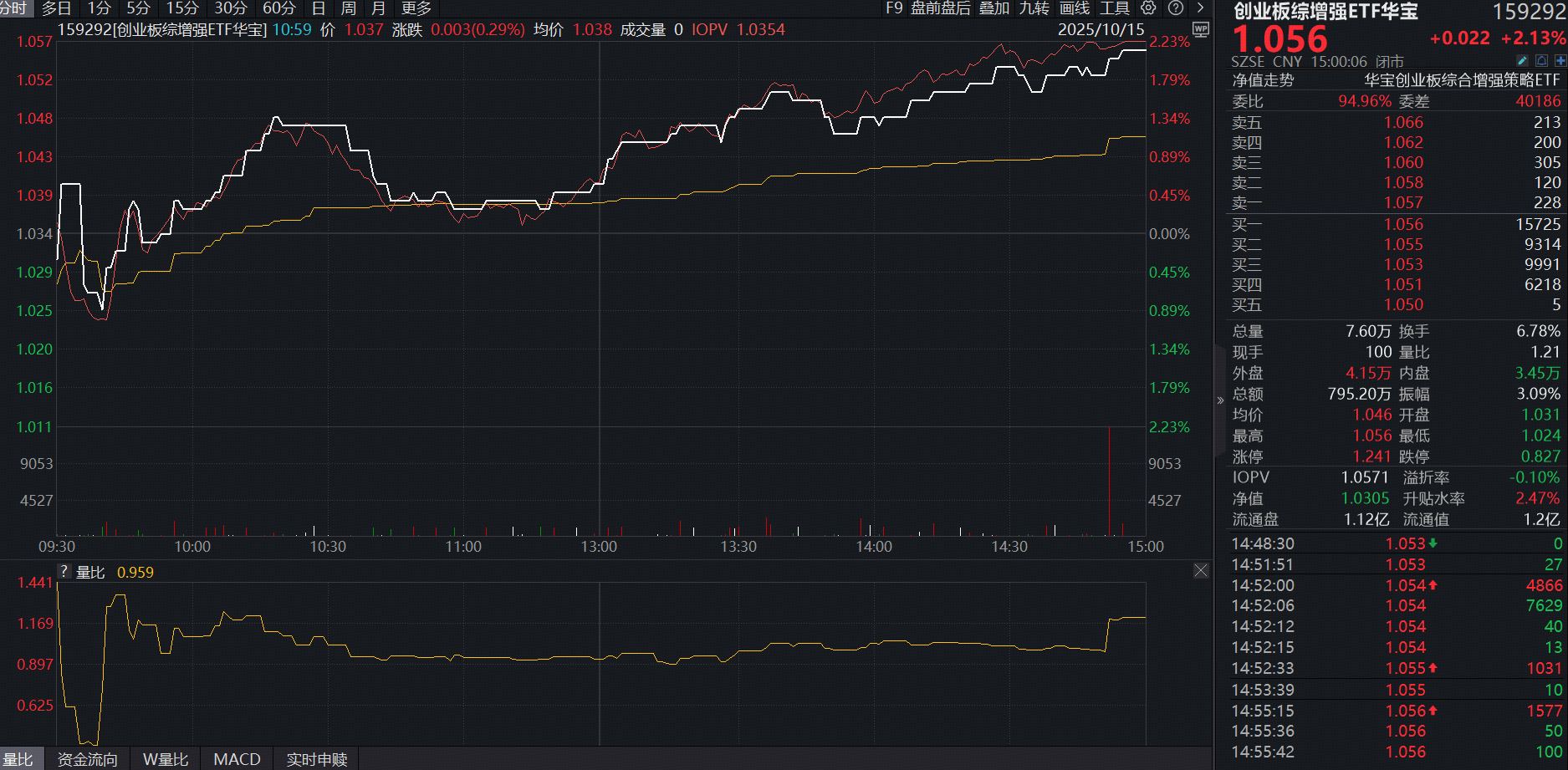Click the question mark beside 量比 indicator

pos(64,572)
